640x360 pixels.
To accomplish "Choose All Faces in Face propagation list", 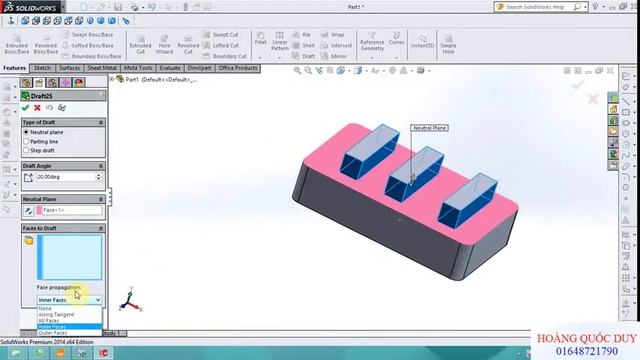I will click(x=69, y=321).
